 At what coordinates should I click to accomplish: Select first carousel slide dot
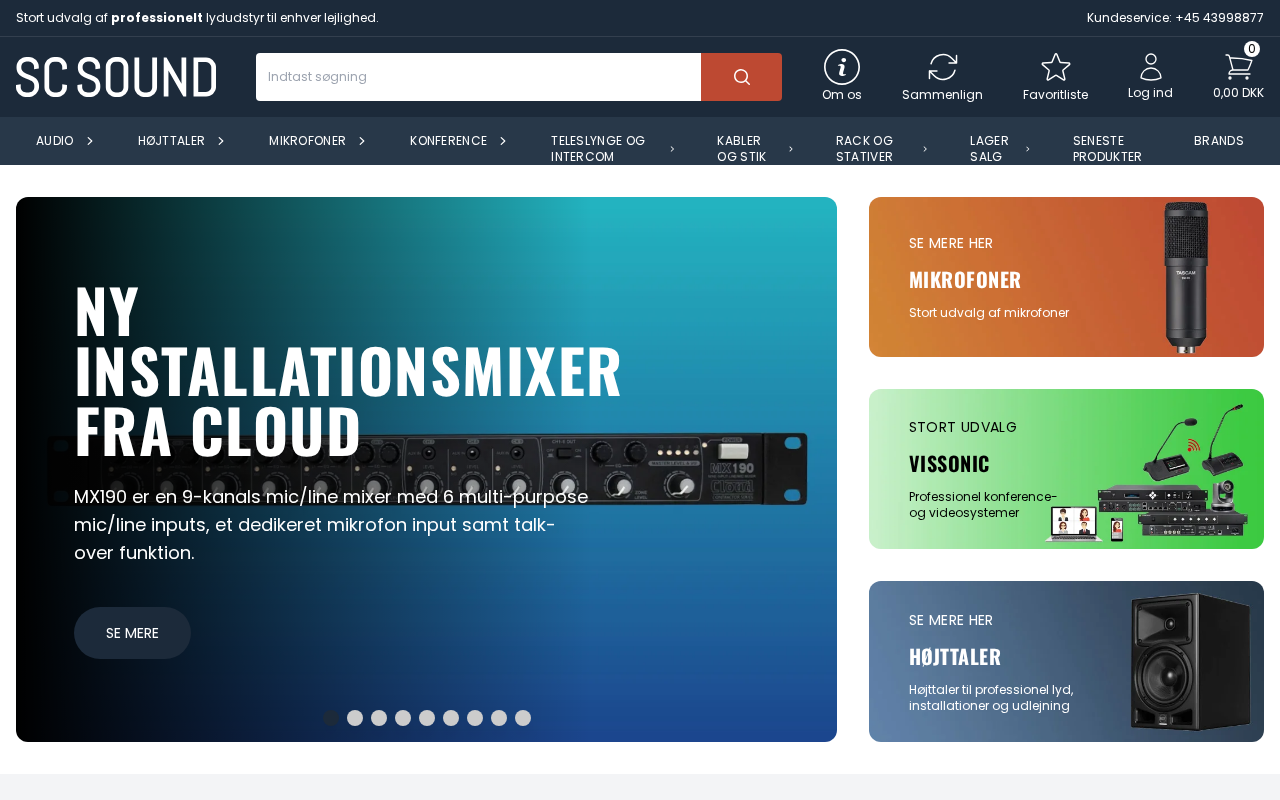coord(331,718)
